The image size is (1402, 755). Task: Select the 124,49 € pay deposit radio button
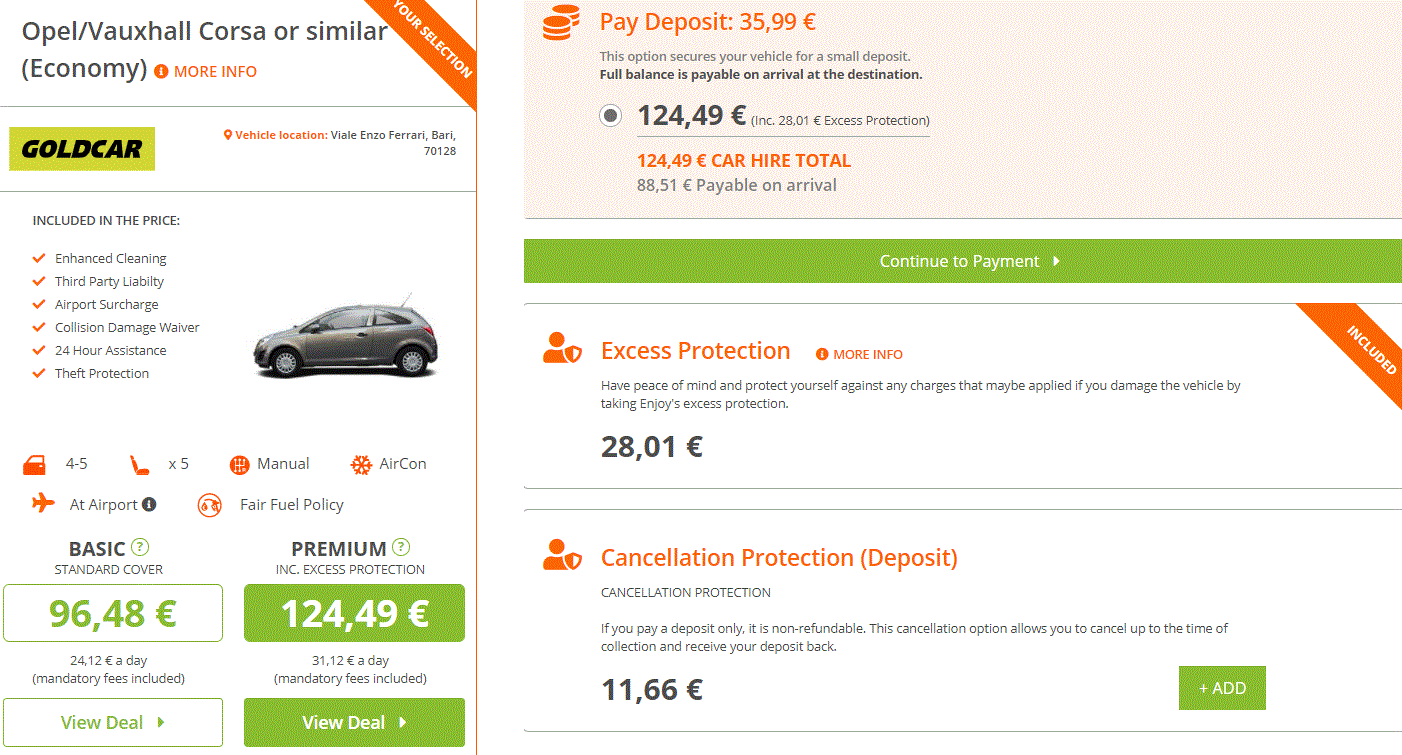click(610, 116)
